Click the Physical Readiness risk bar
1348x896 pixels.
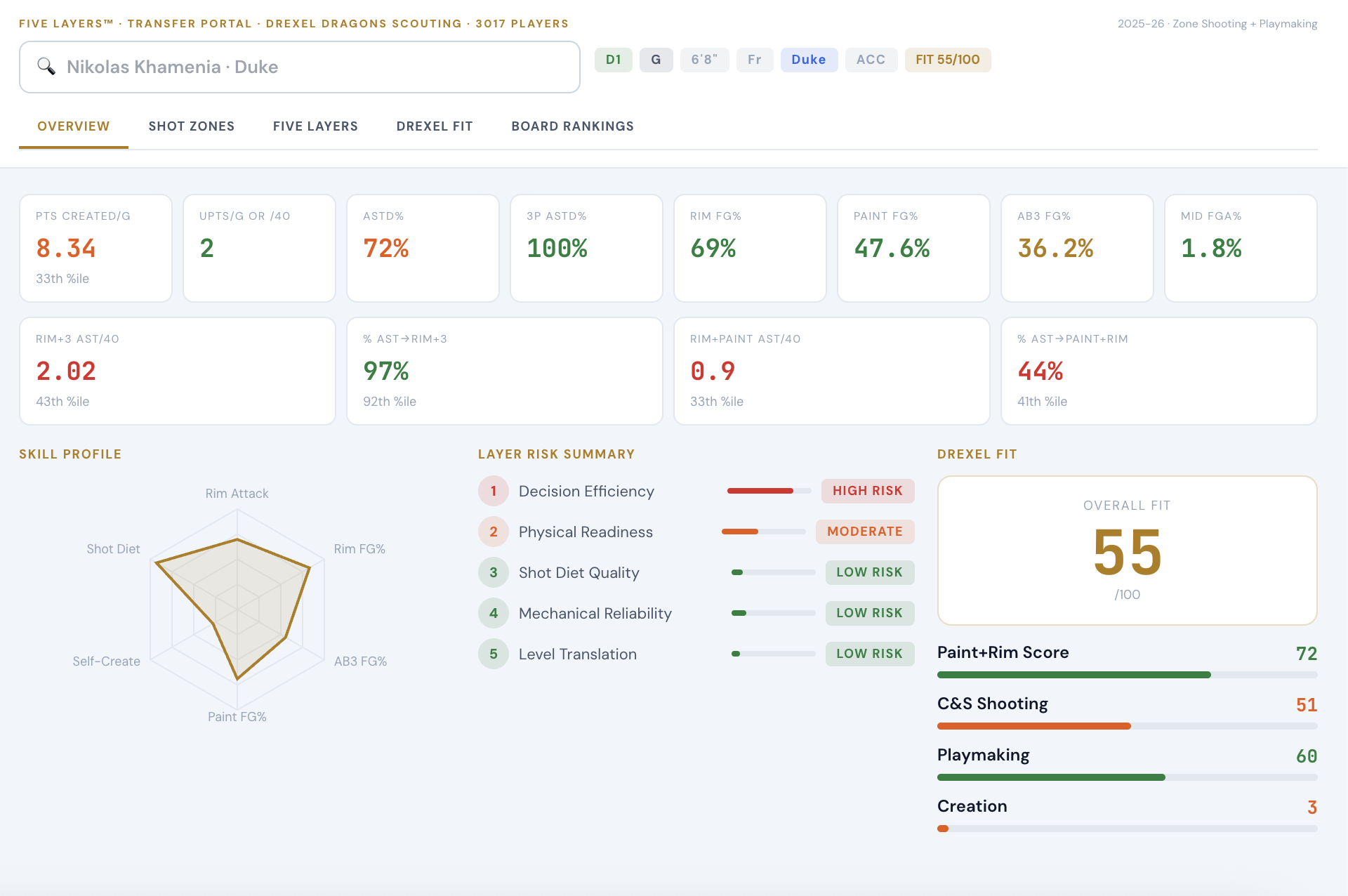coord(764,532)
